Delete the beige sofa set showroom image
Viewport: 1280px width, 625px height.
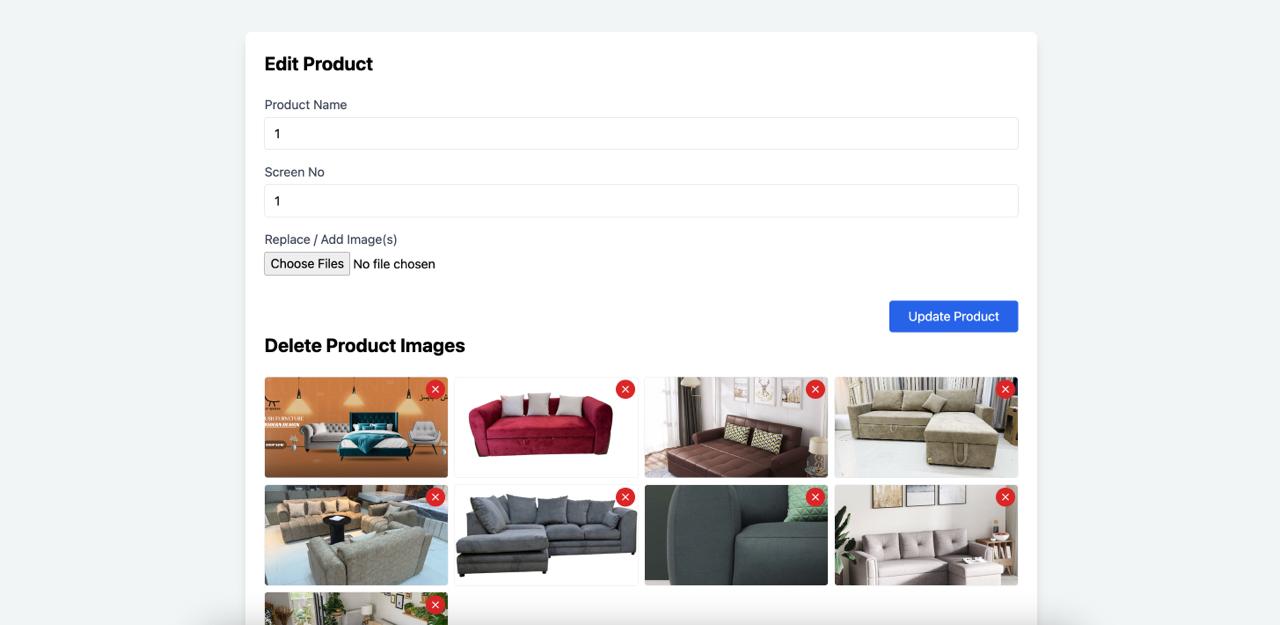click(435, 497)
